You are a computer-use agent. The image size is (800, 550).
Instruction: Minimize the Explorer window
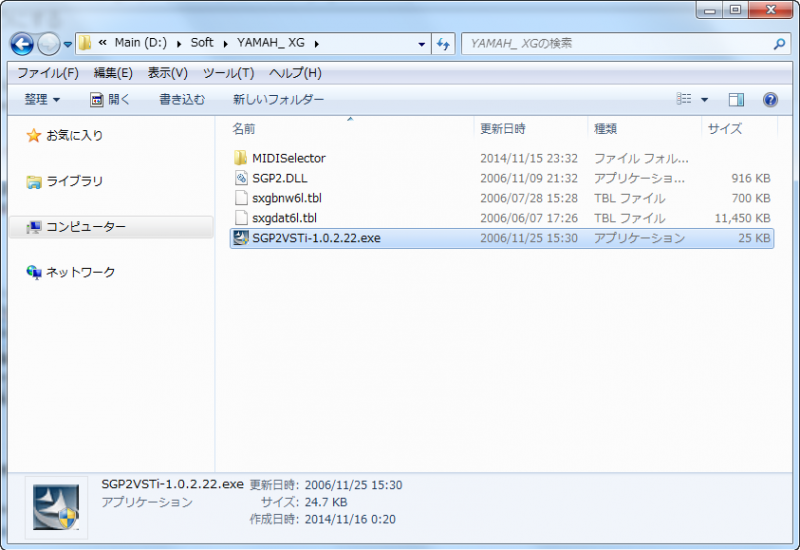coord(709,9)
